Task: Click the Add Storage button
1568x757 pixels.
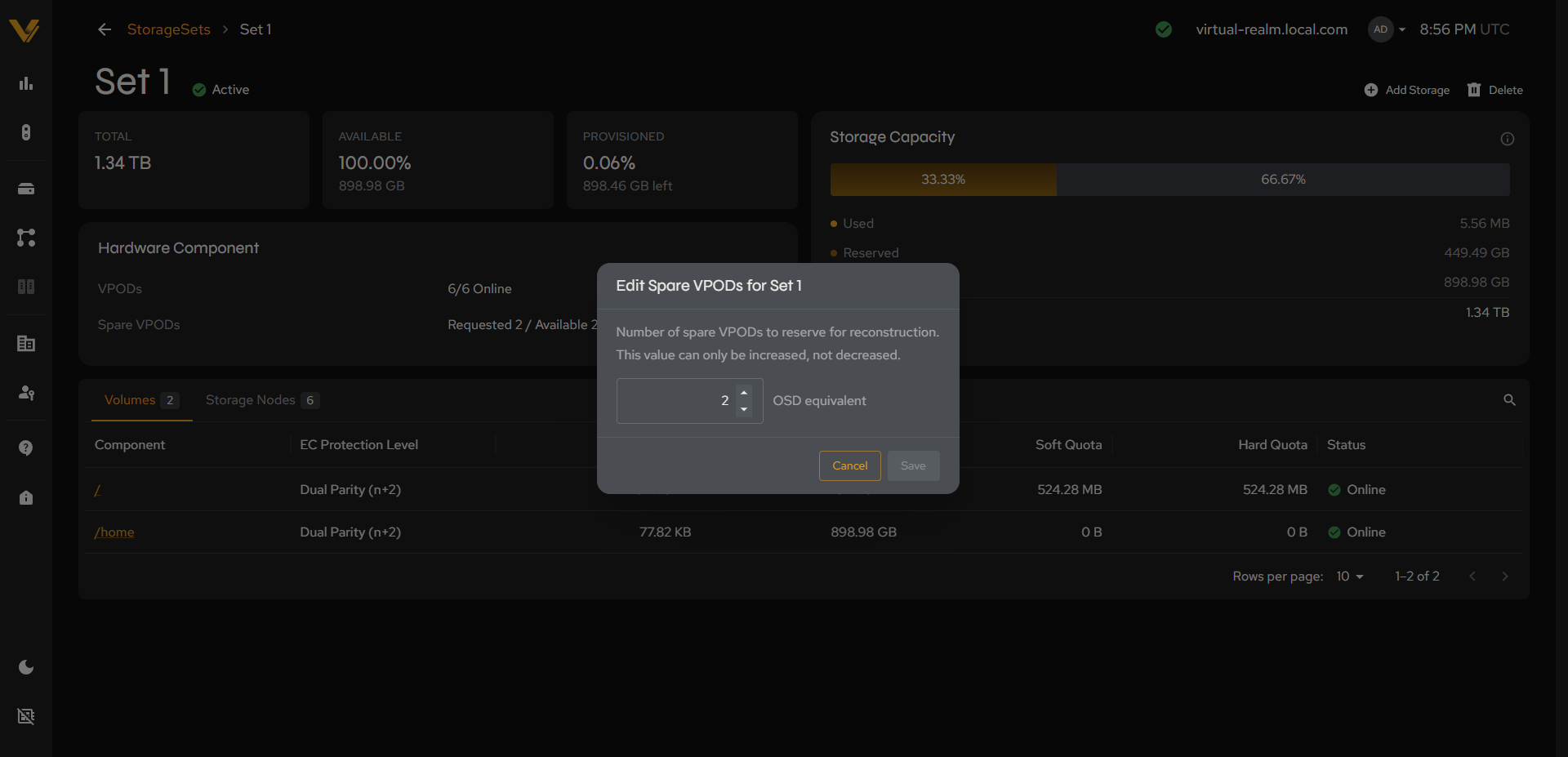Action: click(x=1407, y=90)
